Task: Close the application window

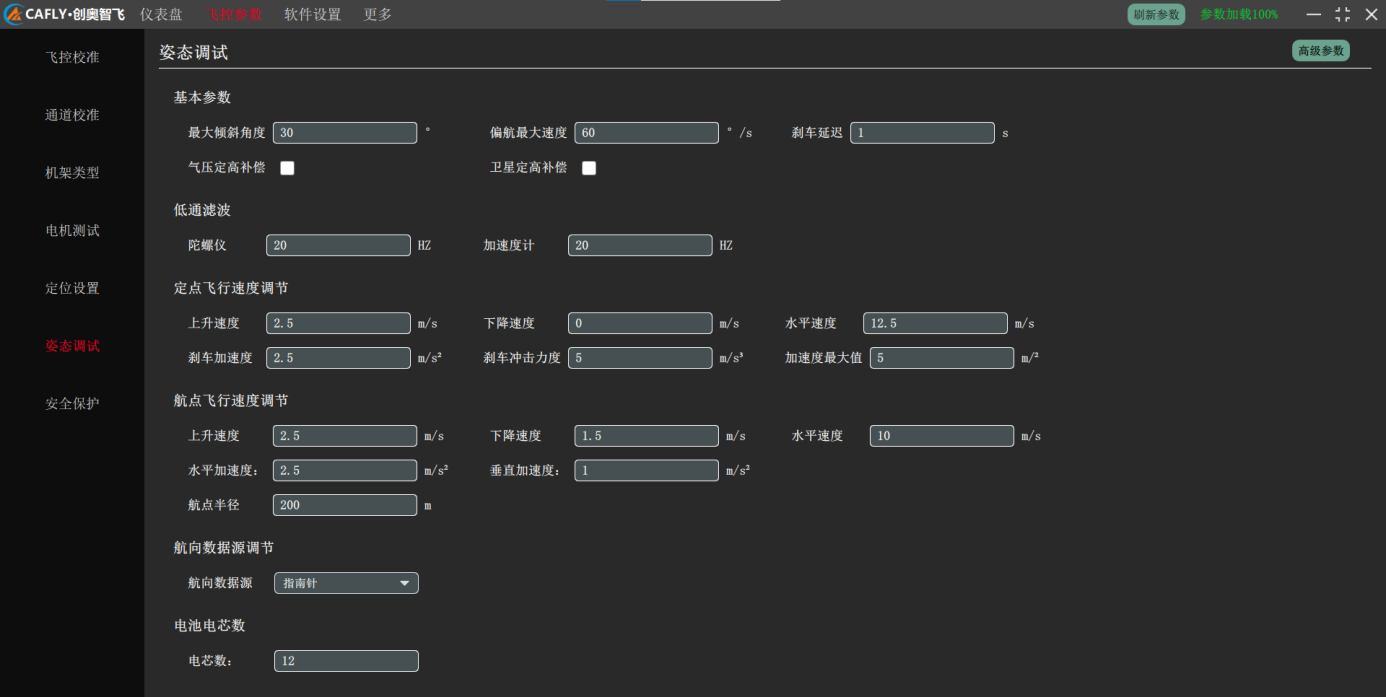Action: 1371,14
